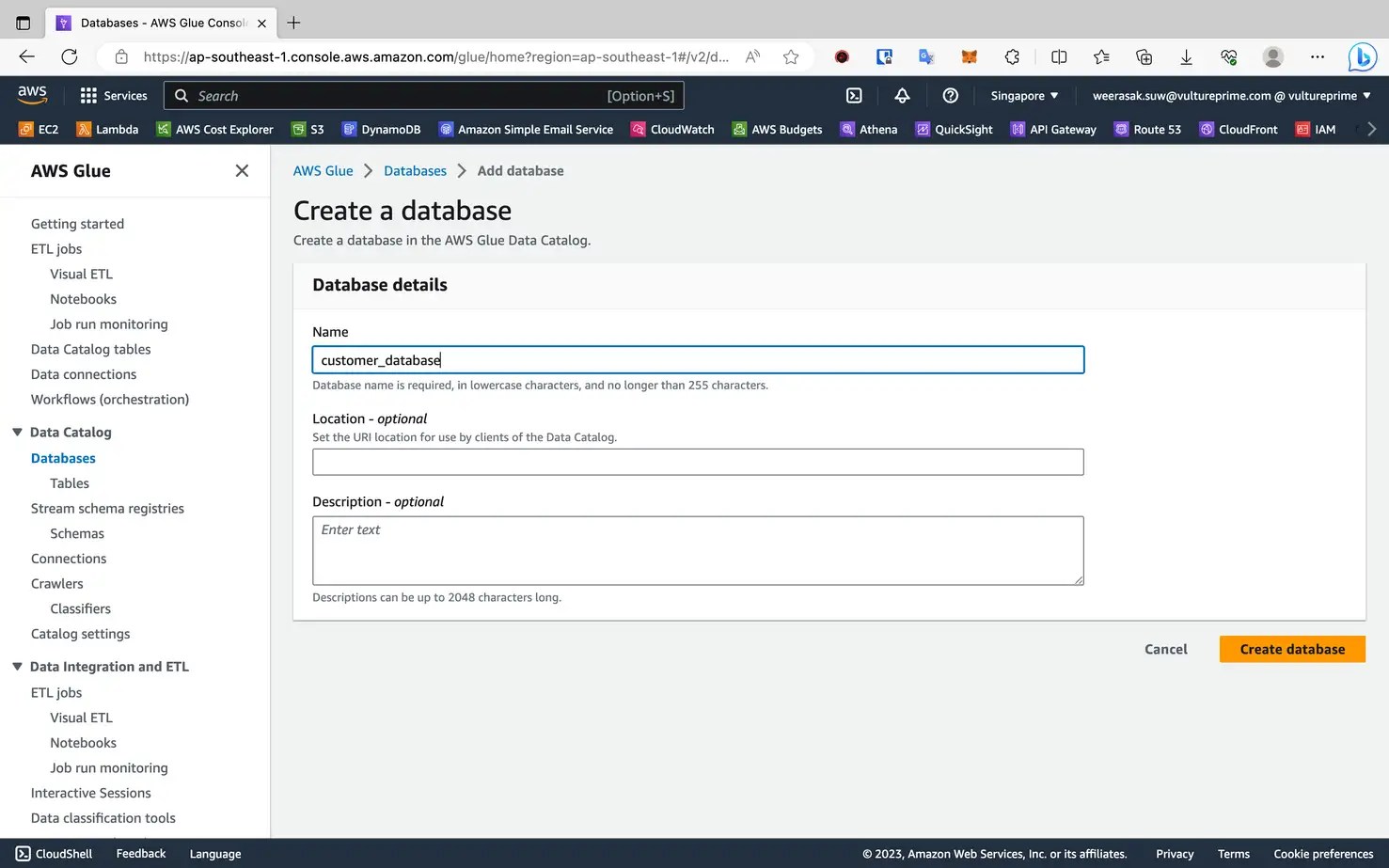This screenshot has width=1389, height=868.
Task: Collapse the Data Catalog section
Action: tap(17, 432)
